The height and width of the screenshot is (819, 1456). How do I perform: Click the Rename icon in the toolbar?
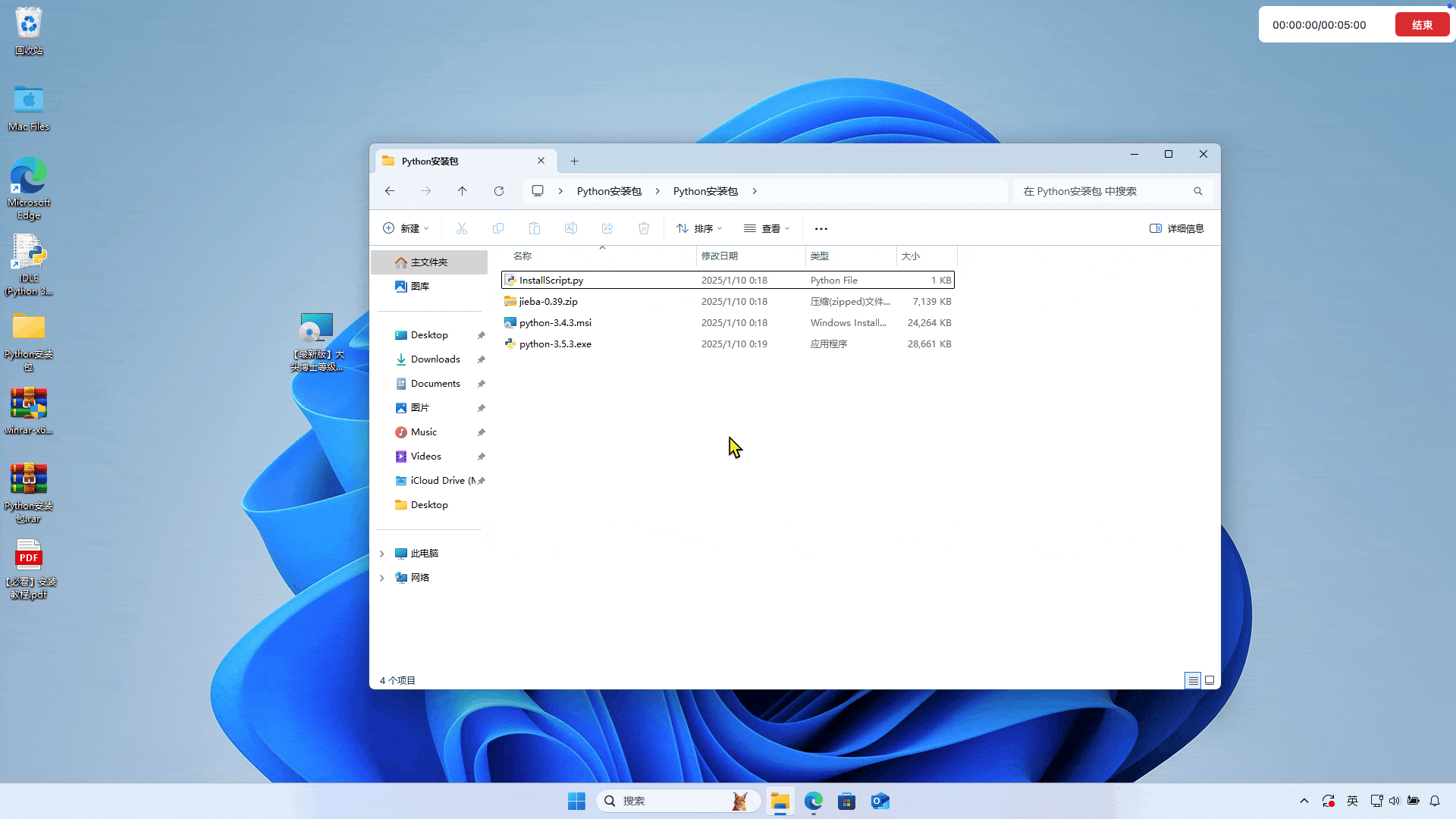(x=571, y=228)
